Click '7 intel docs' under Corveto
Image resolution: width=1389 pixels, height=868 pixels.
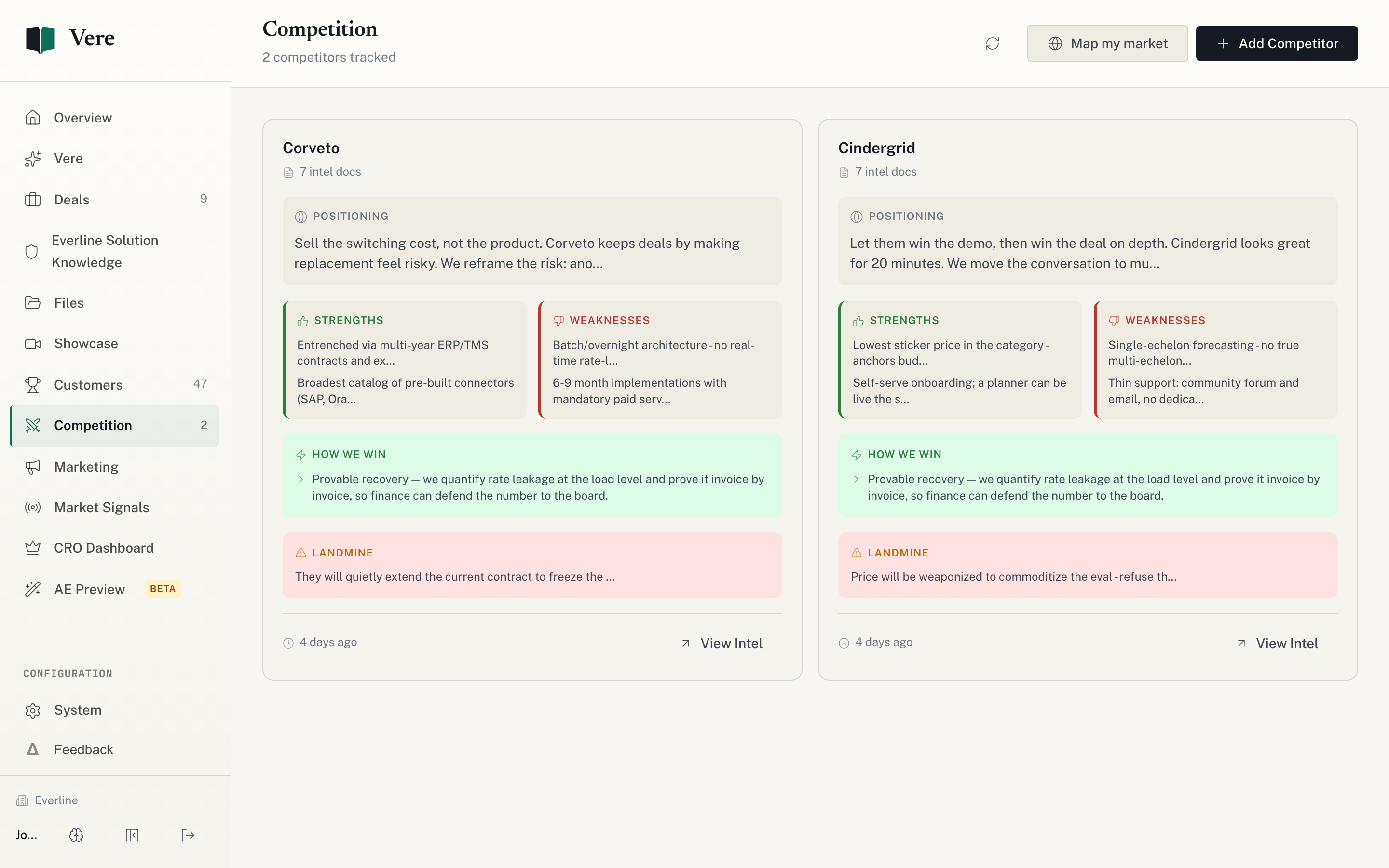pyautogui.click(x=330, y=172)
